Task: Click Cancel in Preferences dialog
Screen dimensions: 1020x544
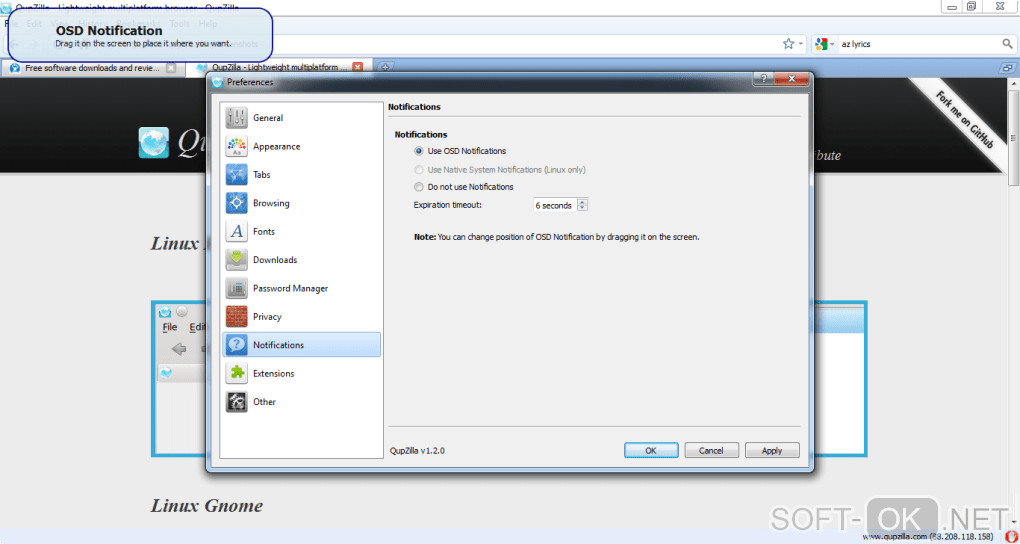Action: pos(711,450)
